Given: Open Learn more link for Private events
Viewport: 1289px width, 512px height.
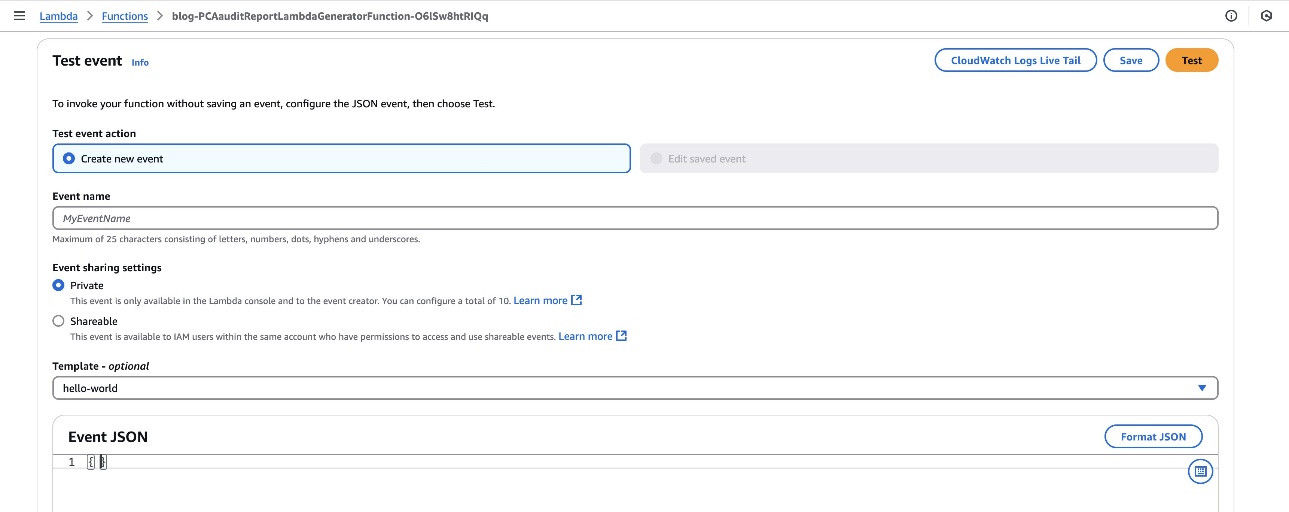Looking at the screenshot, I should click(x=540, y=300).
